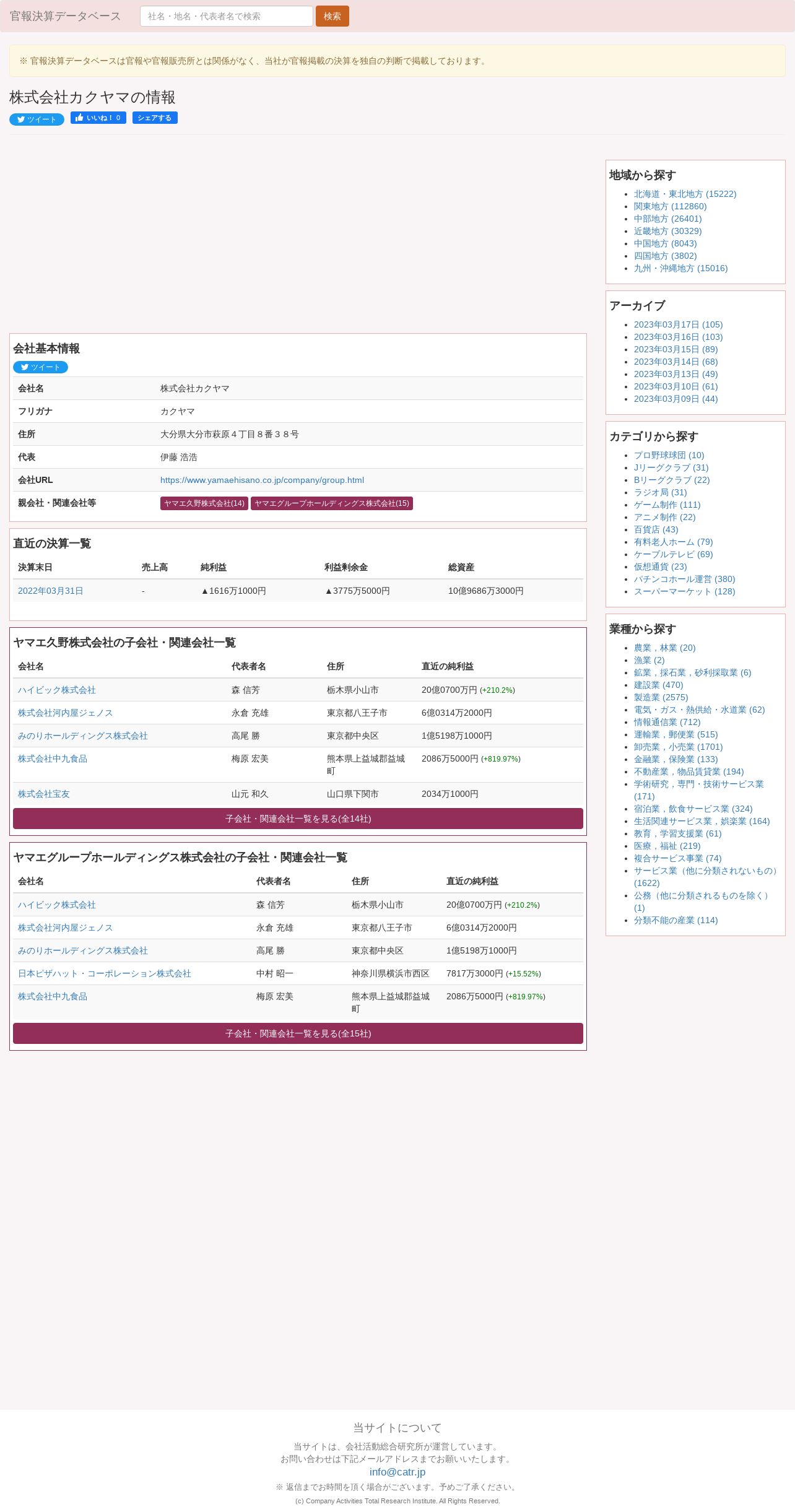
Task: Click the orange 検索 search button
Action: point(332,16)
